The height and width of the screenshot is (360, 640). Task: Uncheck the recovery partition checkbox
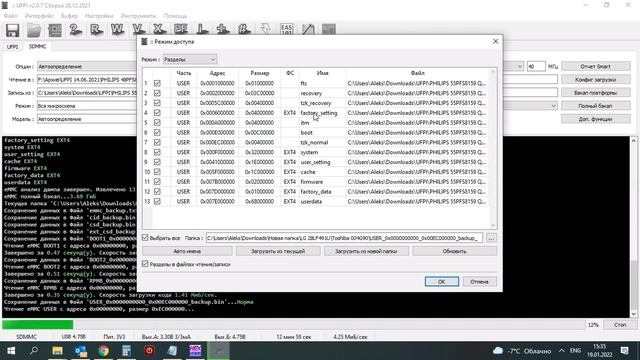[x=157, y=93]
